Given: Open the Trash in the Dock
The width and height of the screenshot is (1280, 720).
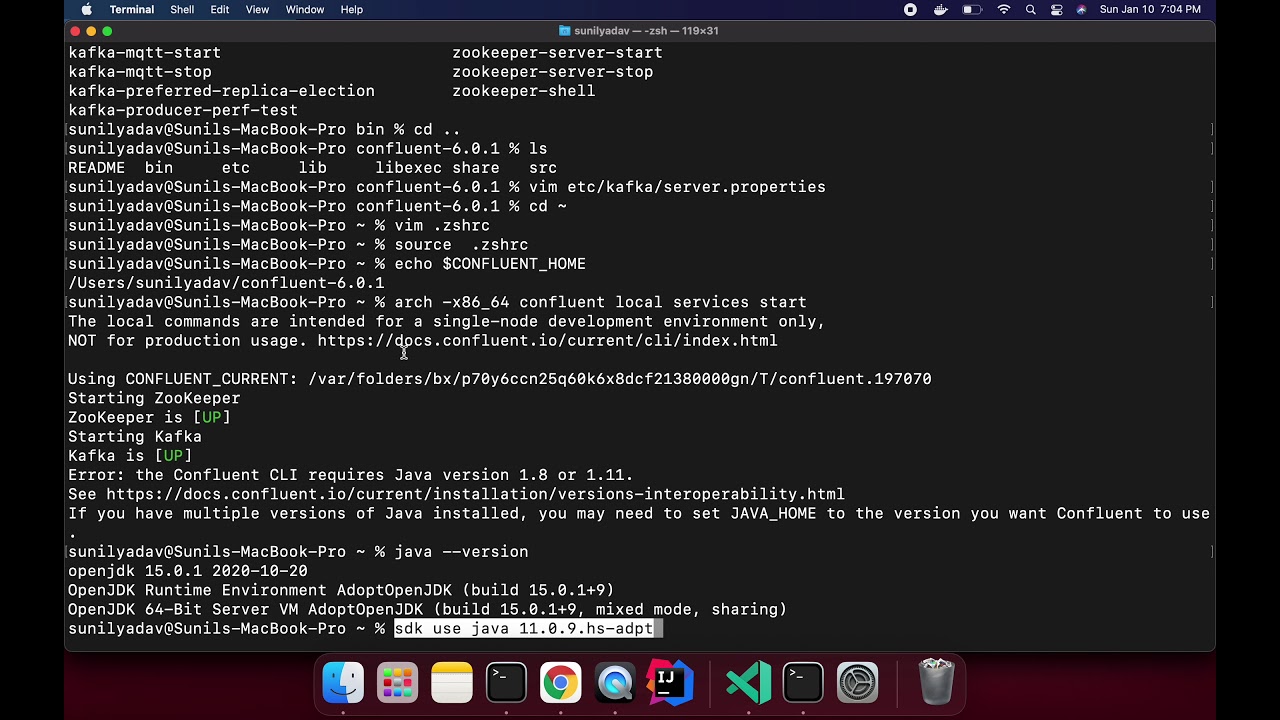Looking at the screenshot, I should (x=937, y=682).
